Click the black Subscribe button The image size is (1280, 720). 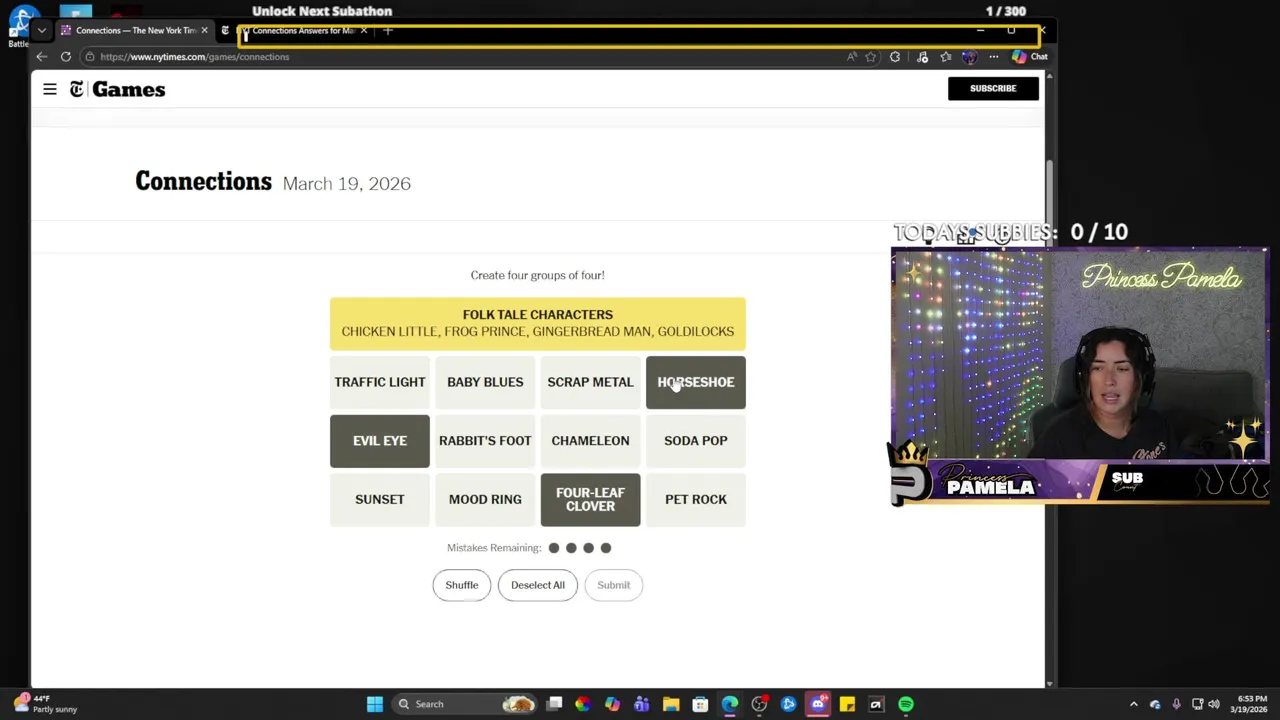click(993, 88)
